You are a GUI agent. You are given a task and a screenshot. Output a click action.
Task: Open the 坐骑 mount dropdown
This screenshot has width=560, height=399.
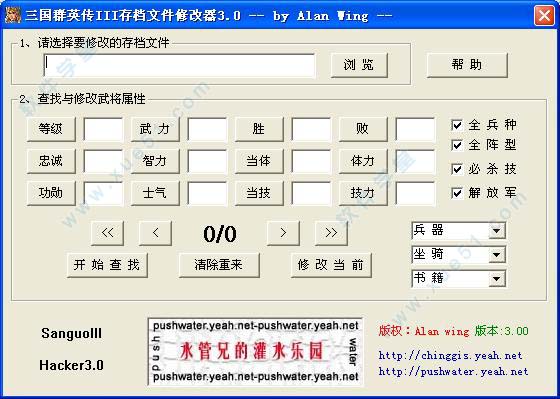coord(459,255)
